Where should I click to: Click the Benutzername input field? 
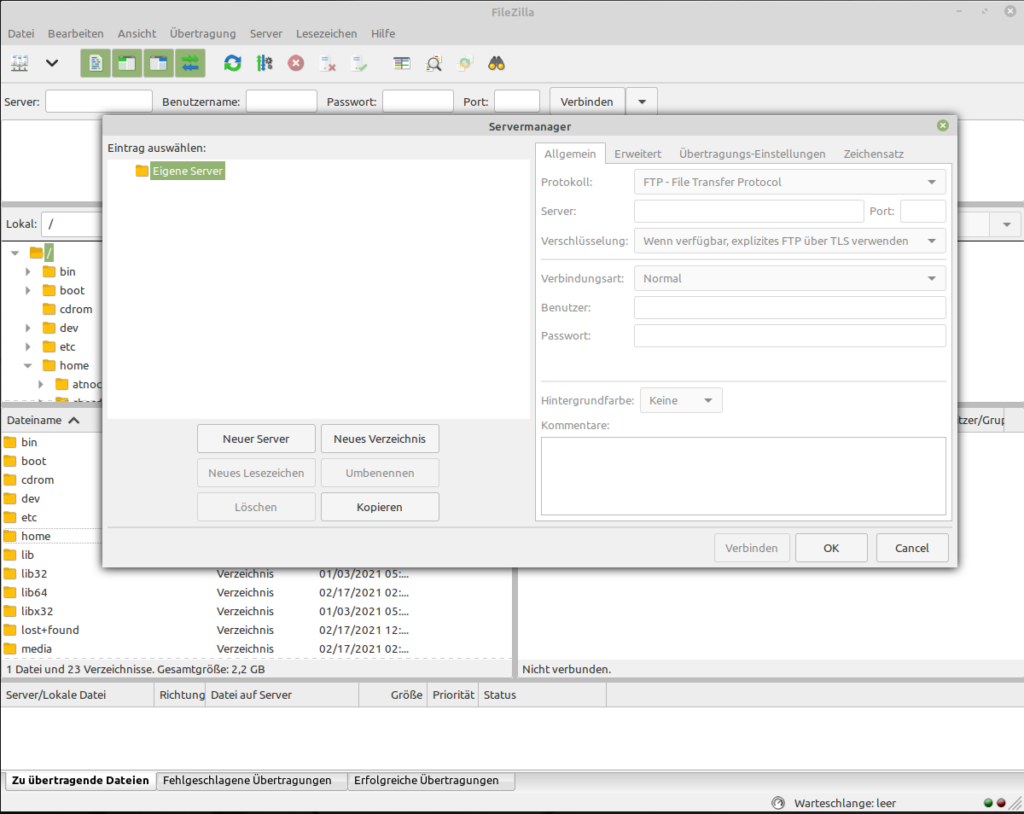[x=281, y=101]
